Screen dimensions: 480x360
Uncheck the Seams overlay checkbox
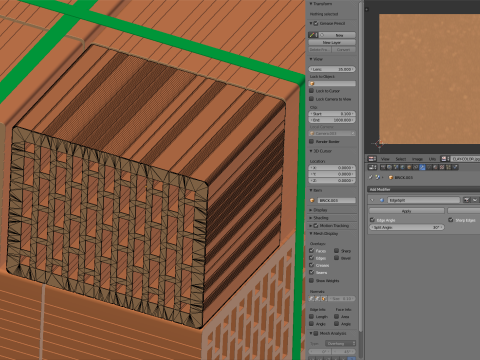point(312,272)
